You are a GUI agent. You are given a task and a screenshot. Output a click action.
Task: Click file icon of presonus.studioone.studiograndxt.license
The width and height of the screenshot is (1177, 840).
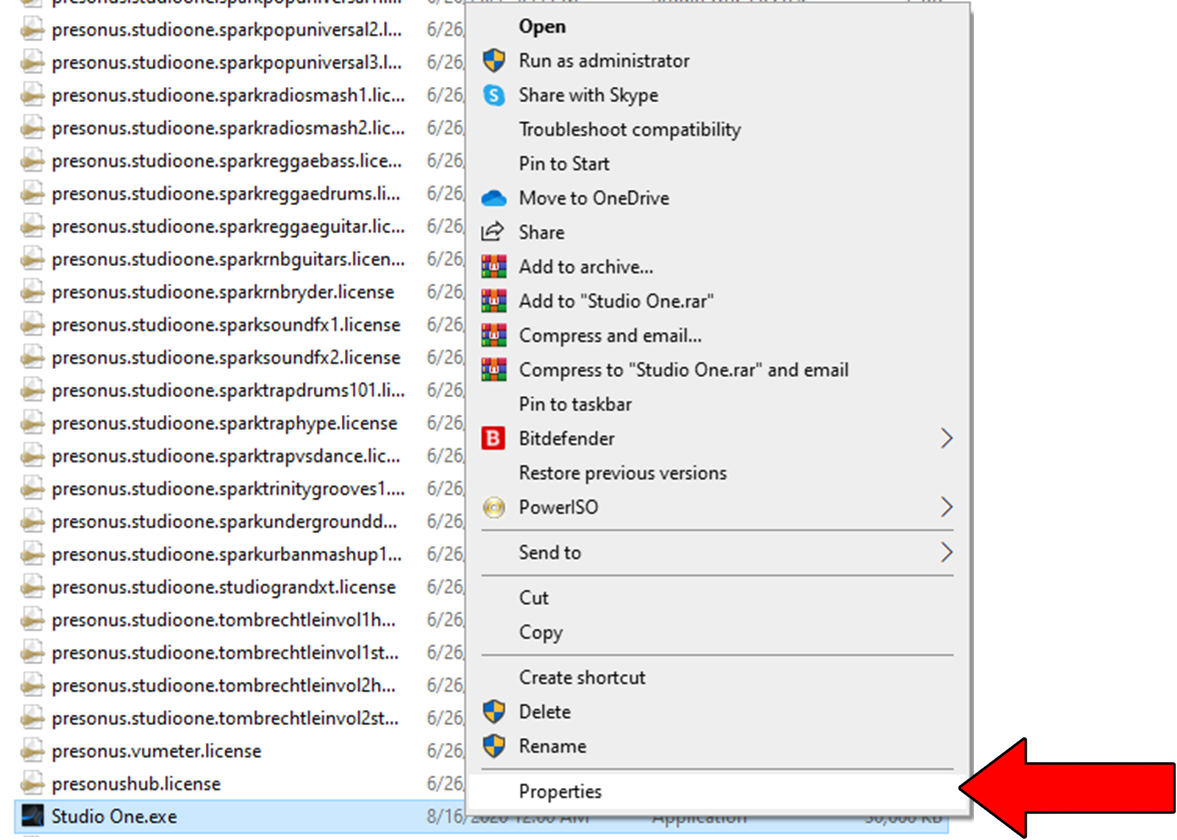click(x=32, y=587)
